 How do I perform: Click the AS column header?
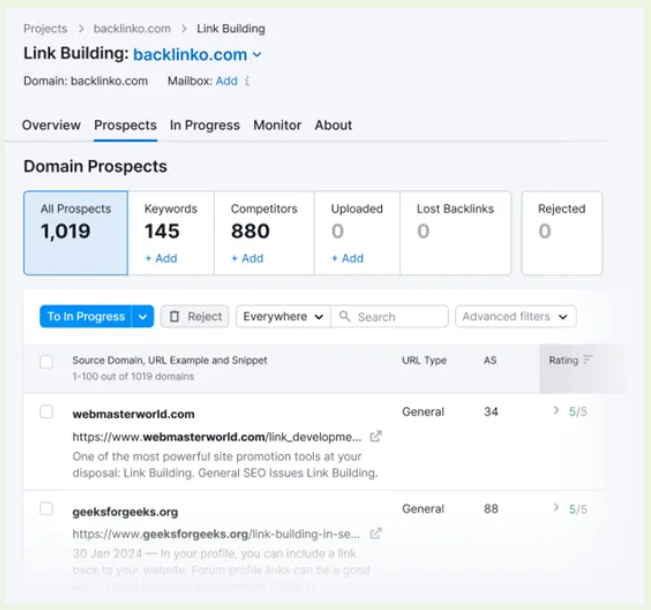(490, 360)
